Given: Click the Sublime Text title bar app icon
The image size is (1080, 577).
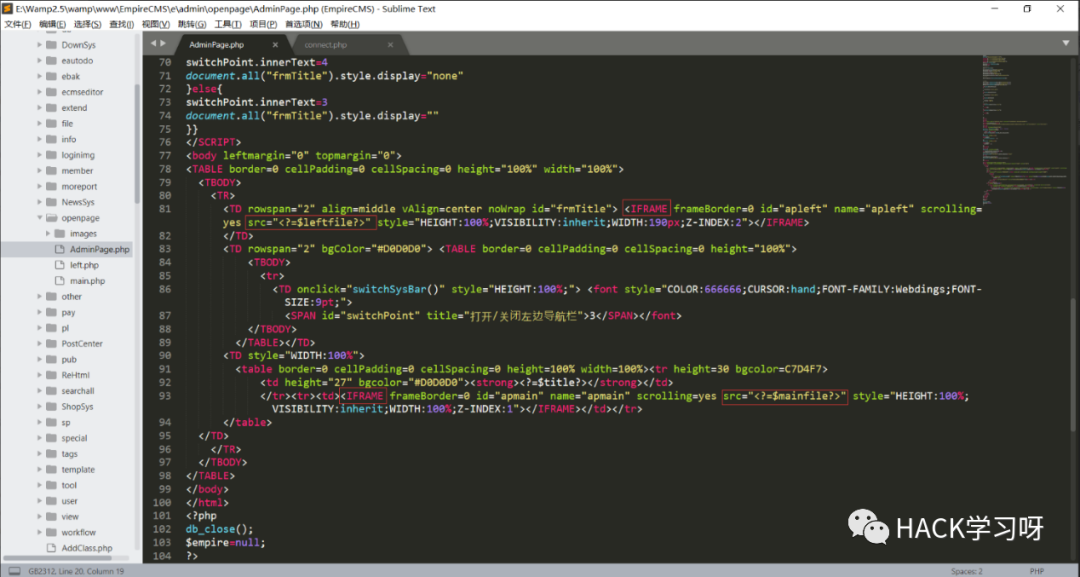Looking at the screenshot, I should tap(8, 9).
